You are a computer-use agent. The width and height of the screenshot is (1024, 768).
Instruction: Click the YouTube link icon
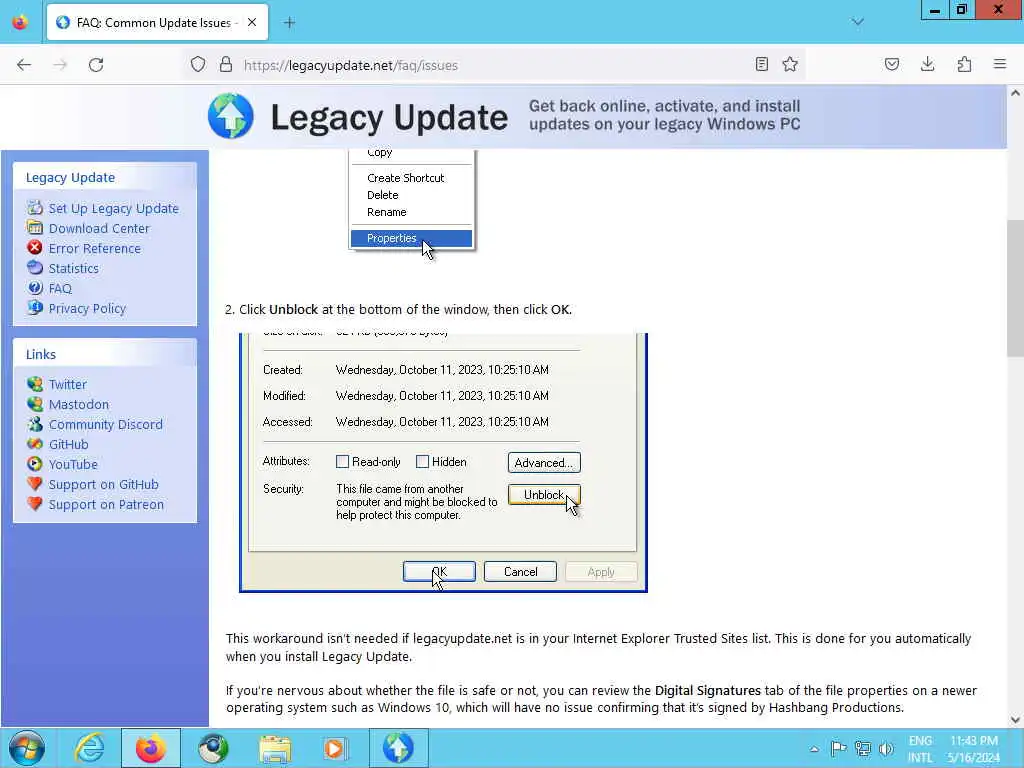(35, 464)
